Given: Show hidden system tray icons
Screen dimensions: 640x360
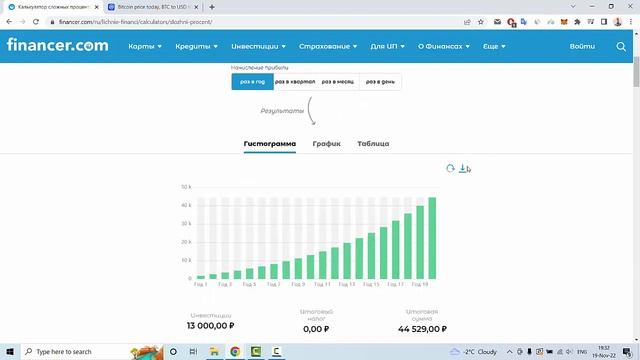Looking at the screenshot, I should 509,351.
